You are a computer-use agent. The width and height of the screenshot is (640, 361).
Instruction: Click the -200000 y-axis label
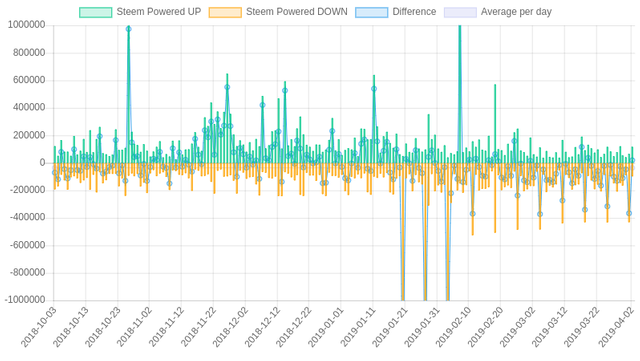point(27,190)
